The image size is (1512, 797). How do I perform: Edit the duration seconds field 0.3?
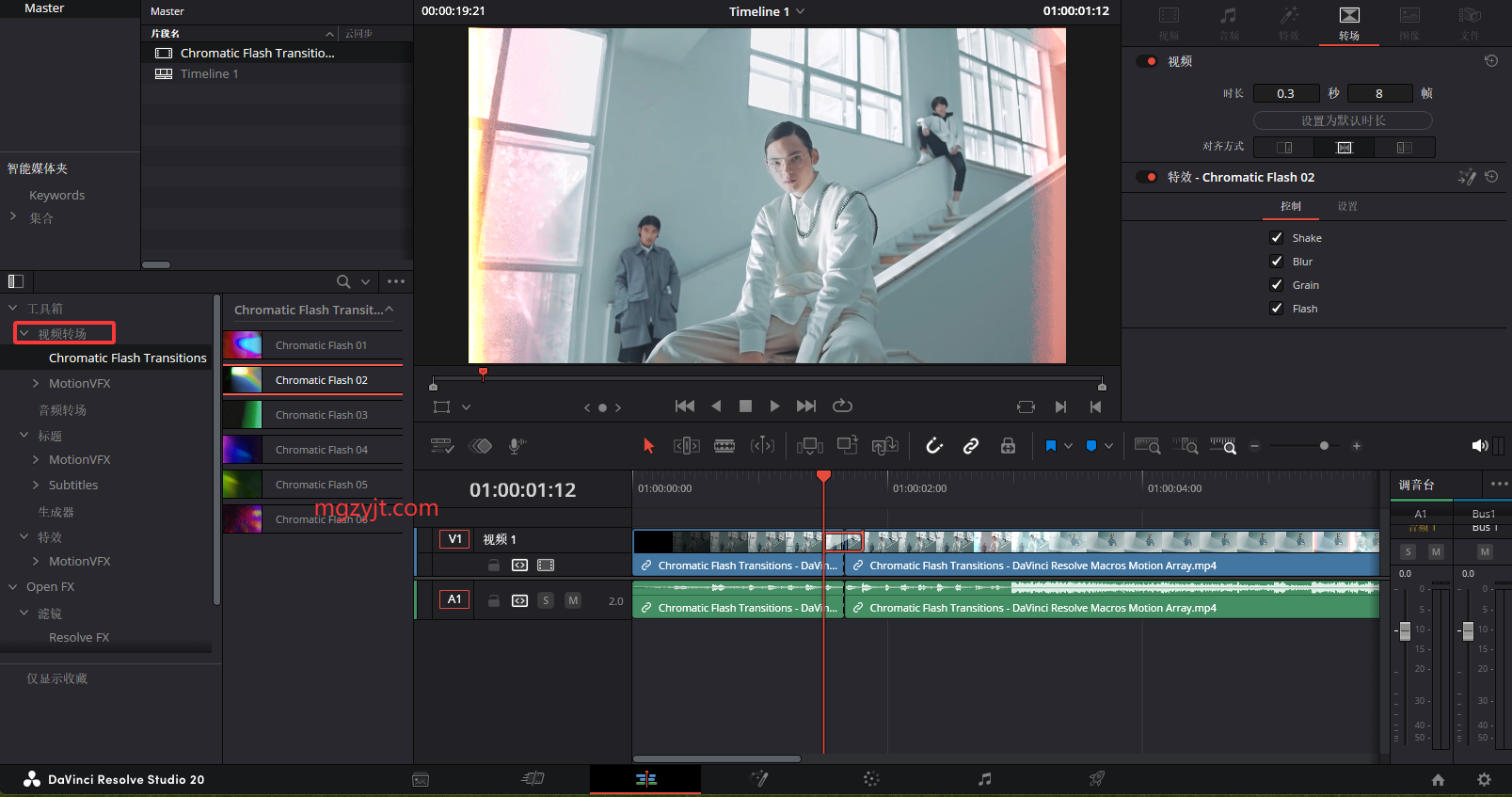[x=1285, y=93]
